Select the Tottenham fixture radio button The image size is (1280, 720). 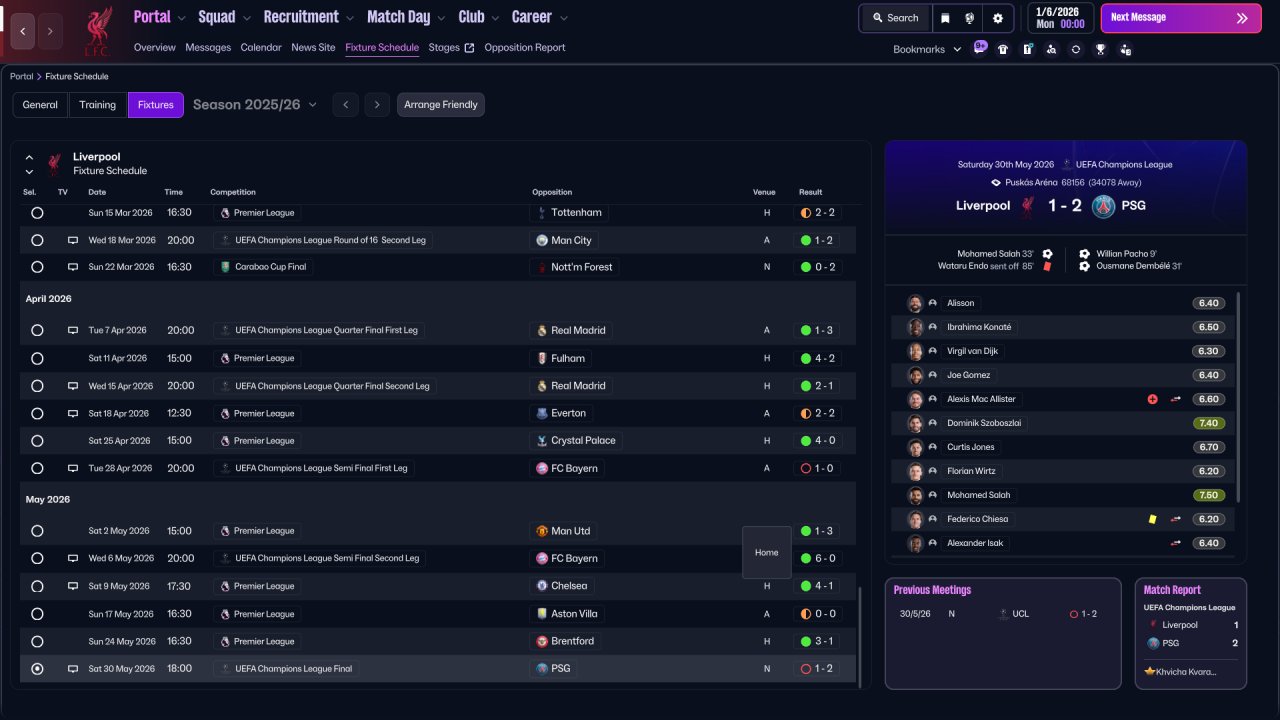[x=37, y=213]
